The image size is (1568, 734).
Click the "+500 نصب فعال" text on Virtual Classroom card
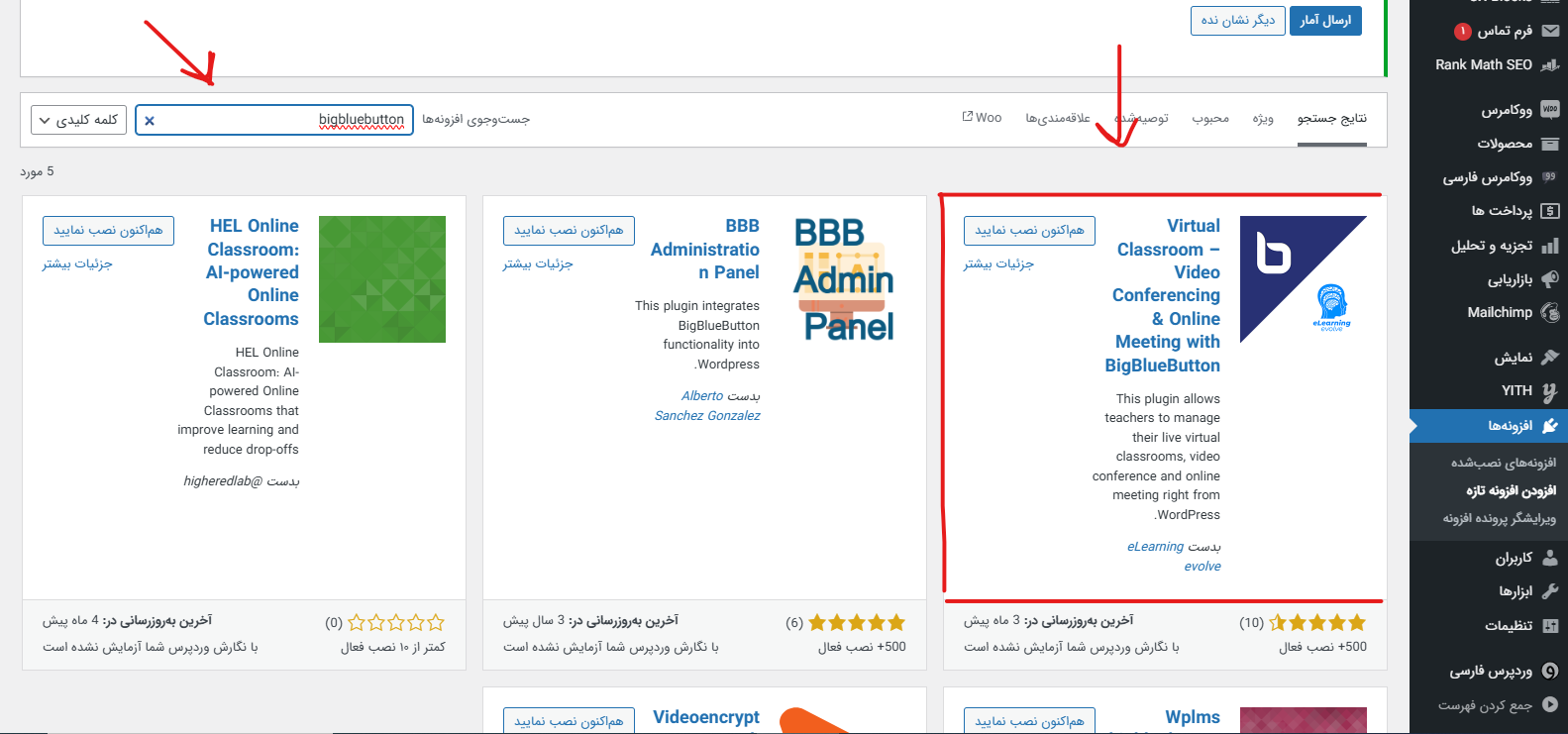tap(1322, 647)
